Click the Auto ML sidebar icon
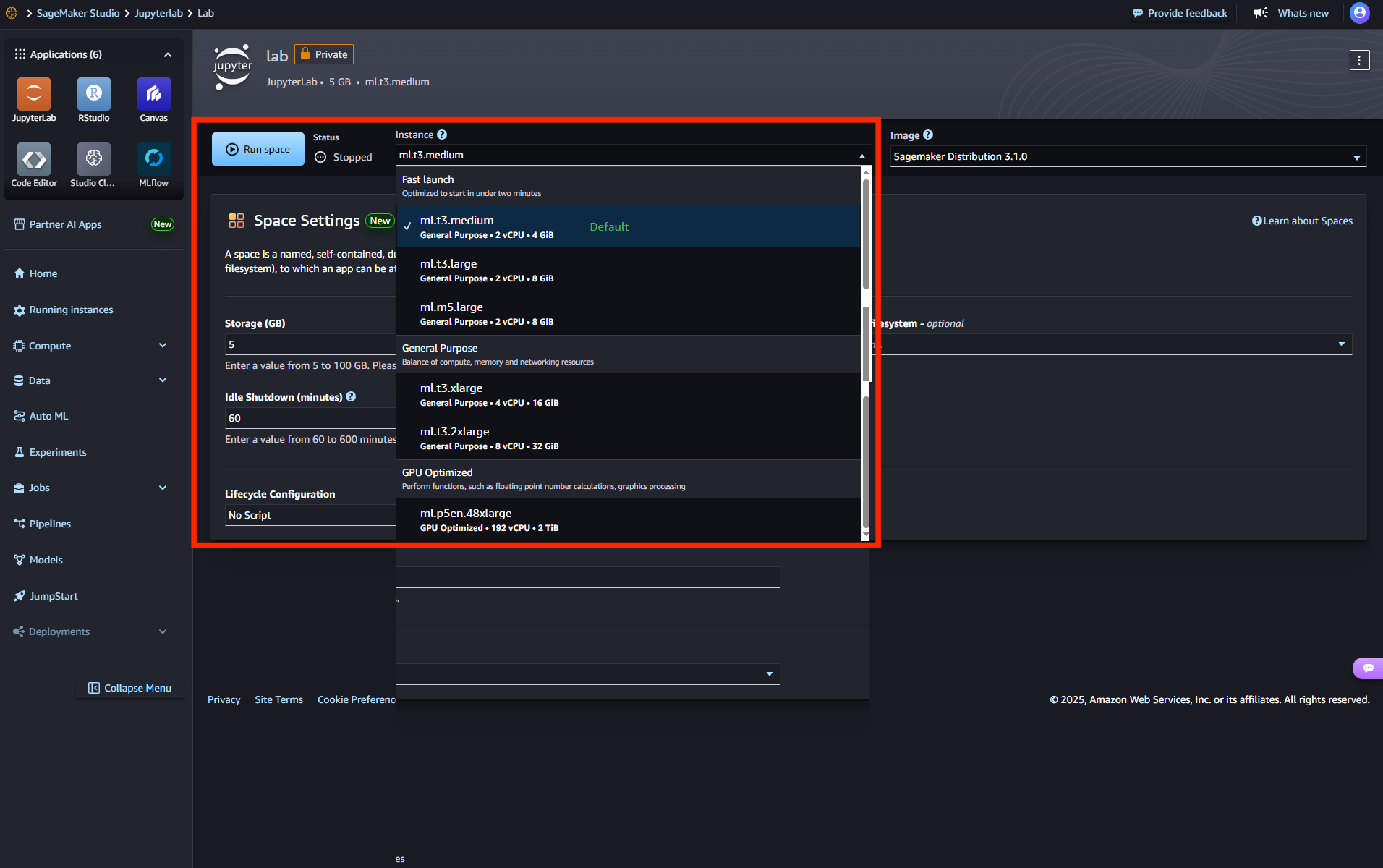 pos(20,416)
